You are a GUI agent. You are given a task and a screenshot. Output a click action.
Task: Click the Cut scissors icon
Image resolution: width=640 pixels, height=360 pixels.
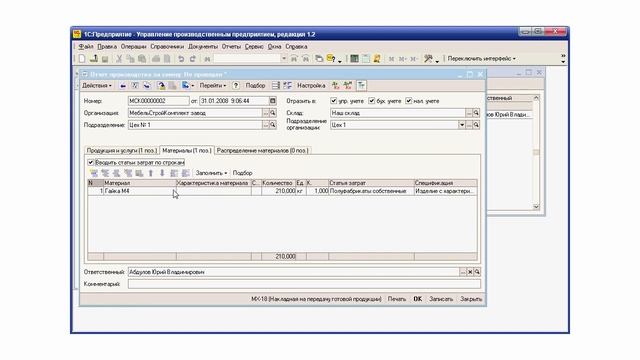pos(119,59)
